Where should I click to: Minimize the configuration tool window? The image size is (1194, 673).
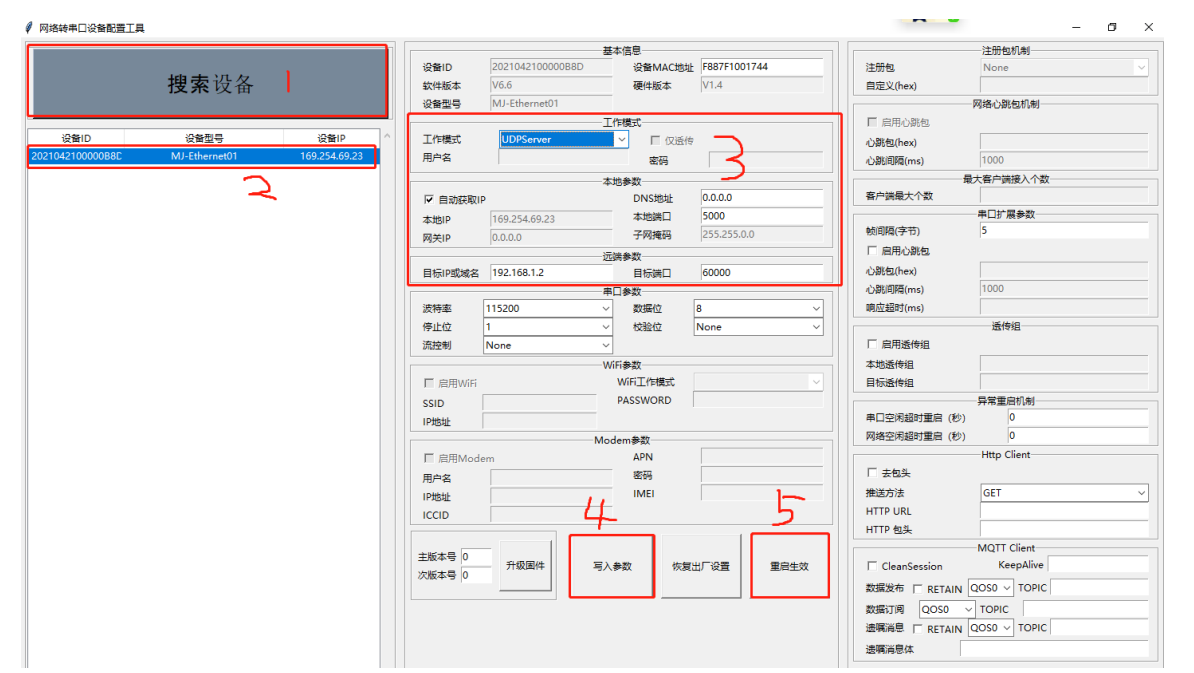1076,27
